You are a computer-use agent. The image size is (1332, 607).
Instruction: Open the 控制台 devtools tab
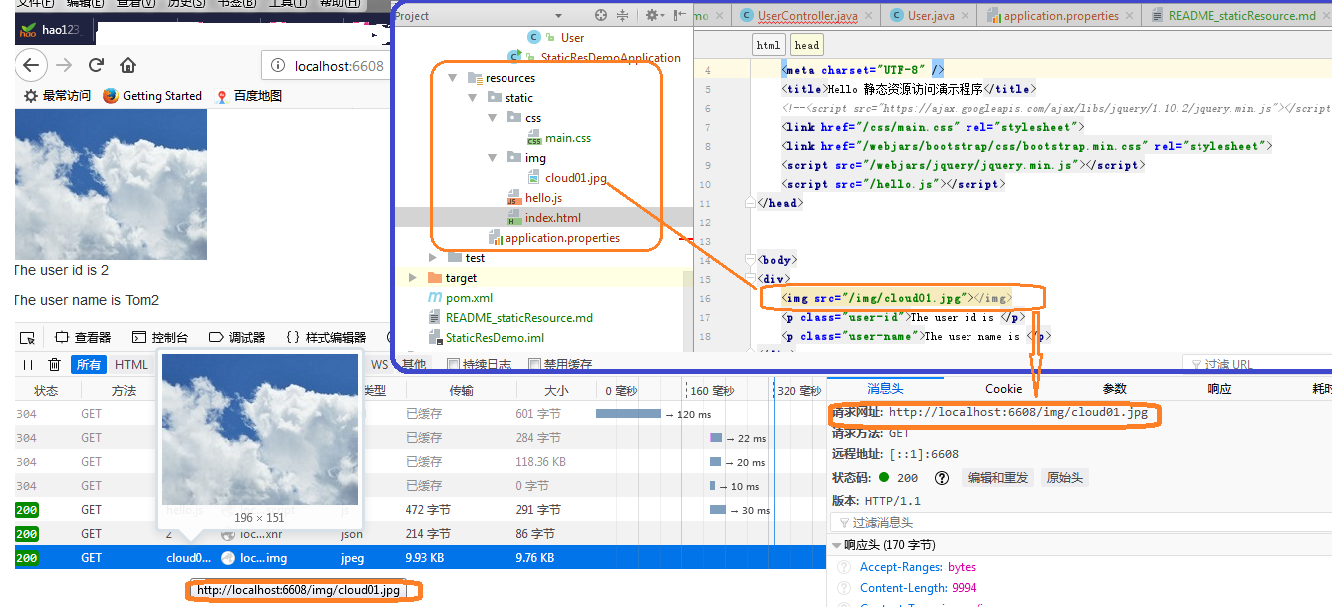coord(160,338)
